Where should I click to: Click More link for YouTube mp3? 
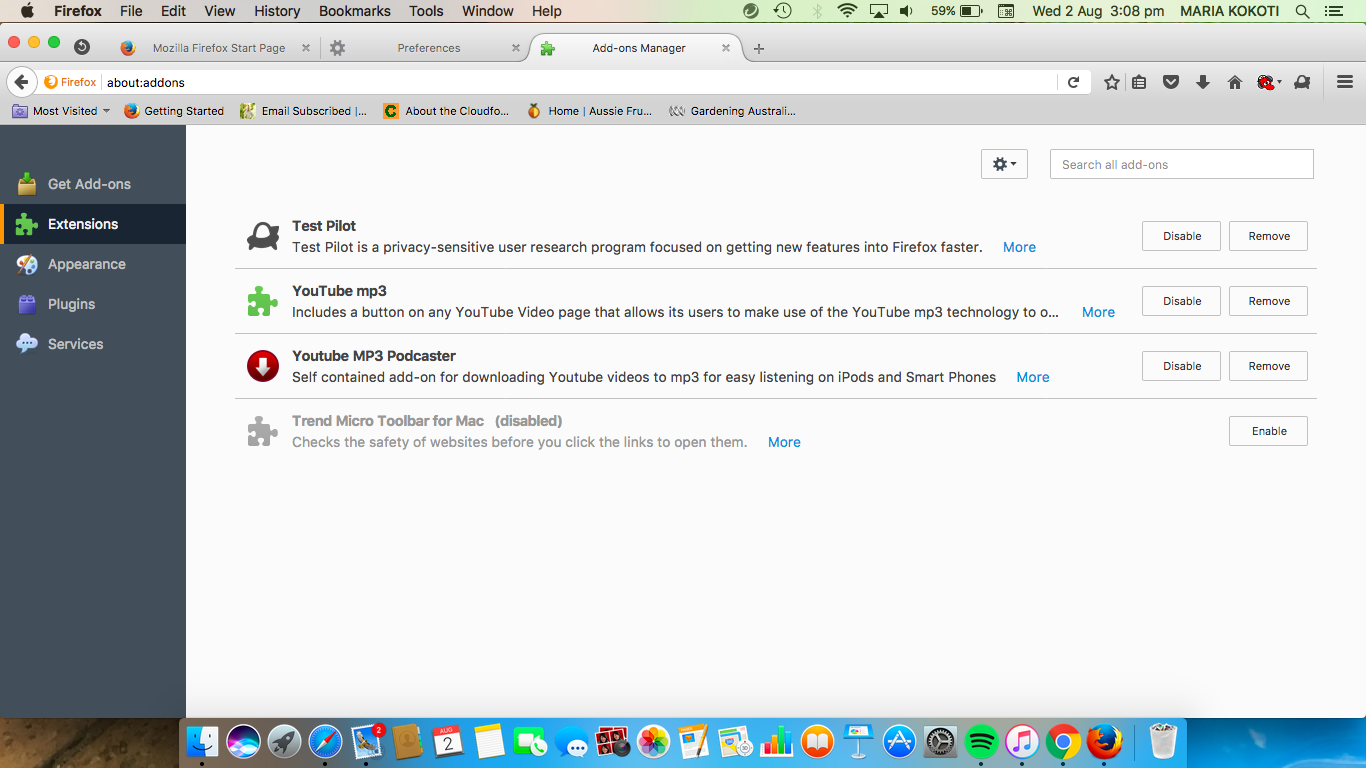1098,312
